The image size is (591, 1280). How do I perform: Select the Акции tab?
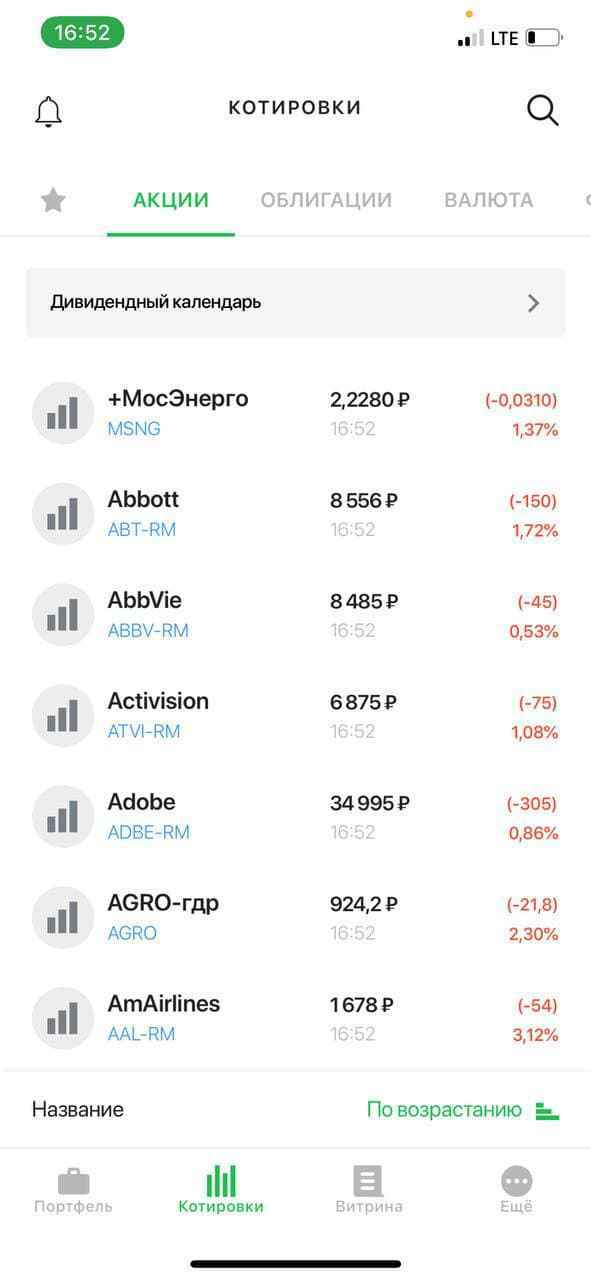pyautogui.click(x=171, y=200)
